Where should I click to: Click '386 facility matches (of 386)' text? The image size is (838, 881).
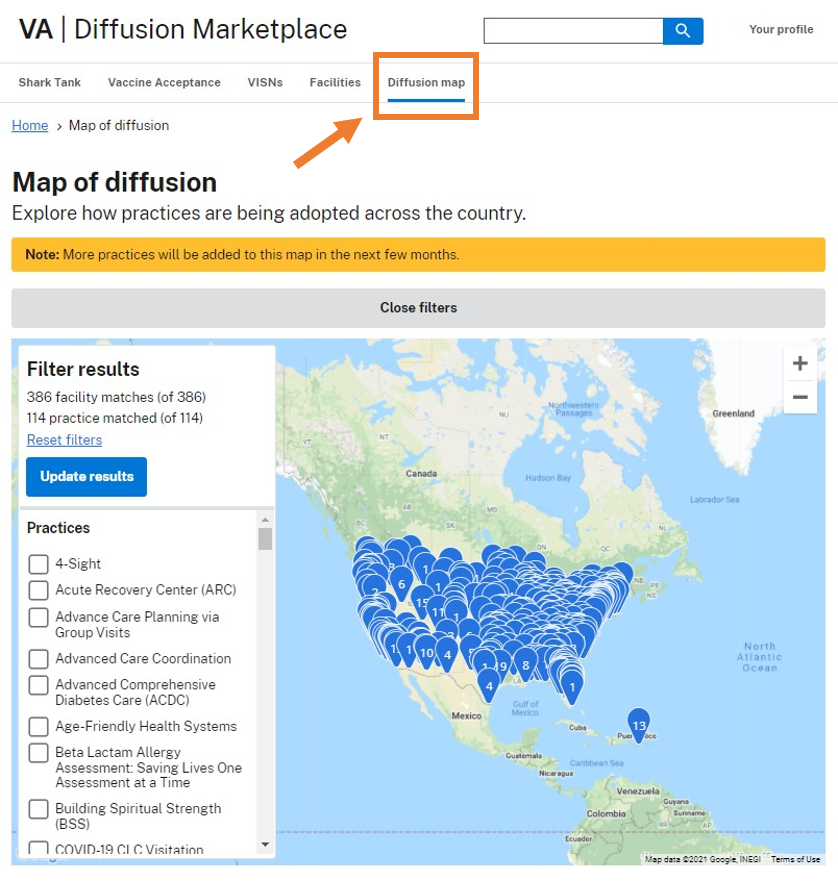pos(116,397)
